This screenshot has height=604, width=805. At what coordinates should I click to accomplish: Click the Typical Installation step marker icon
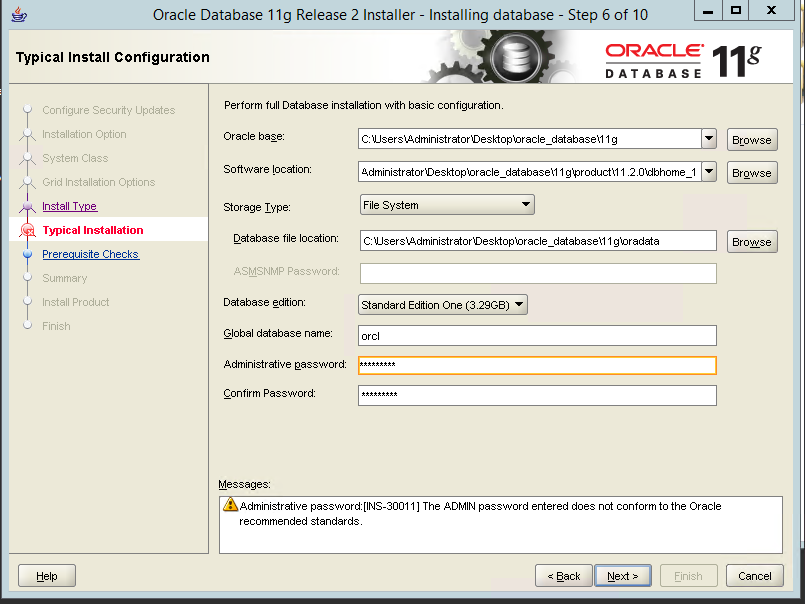pos(28,230)
